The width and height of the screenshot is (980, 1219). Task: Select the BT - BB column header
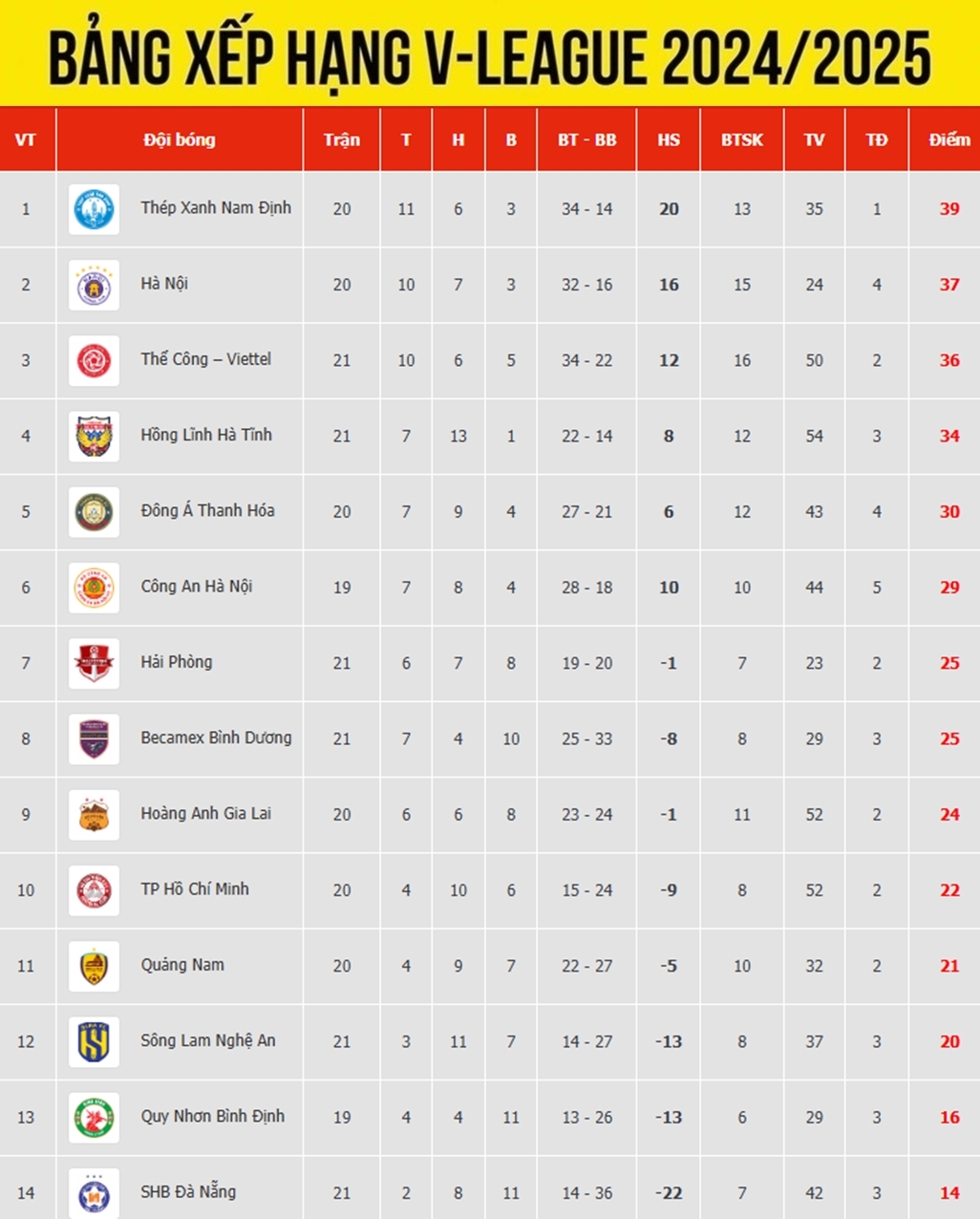pyautogui.click(x=586, y=139)
